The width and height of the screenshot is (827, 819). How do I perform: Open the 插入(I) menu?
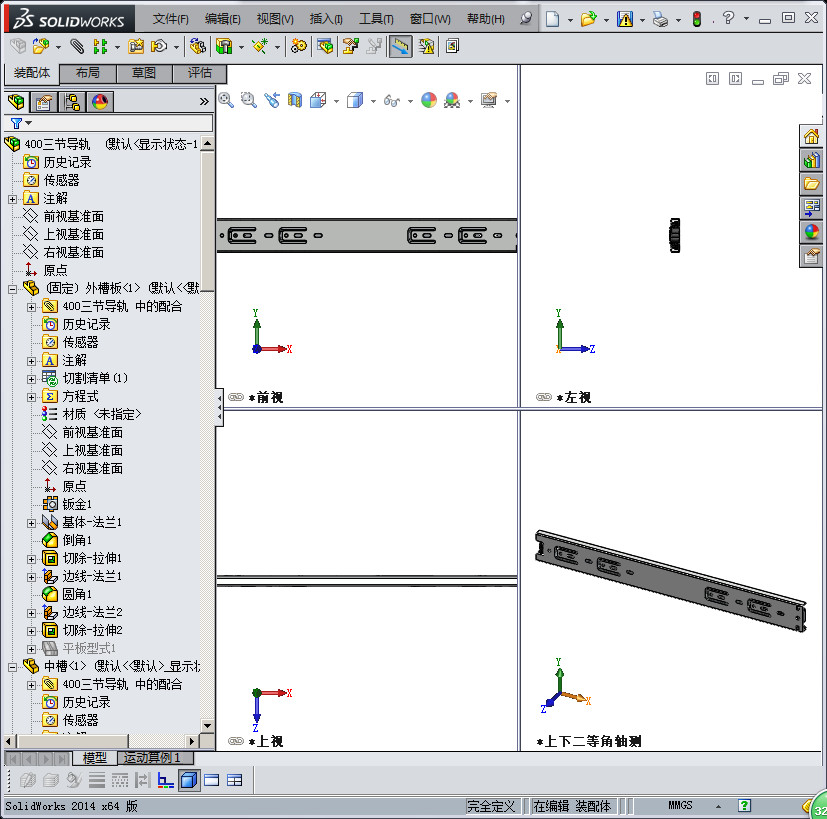(326, 20)
